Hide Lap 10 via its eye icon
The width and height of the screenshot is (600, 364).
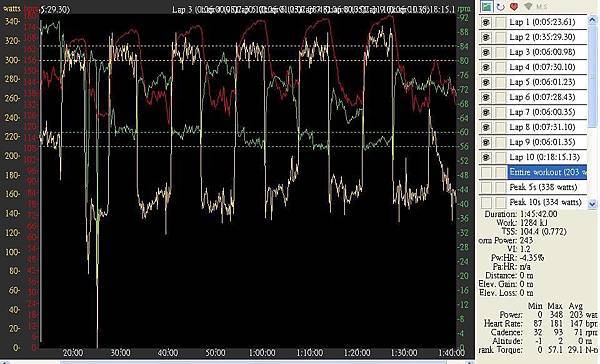coord(486,157)
